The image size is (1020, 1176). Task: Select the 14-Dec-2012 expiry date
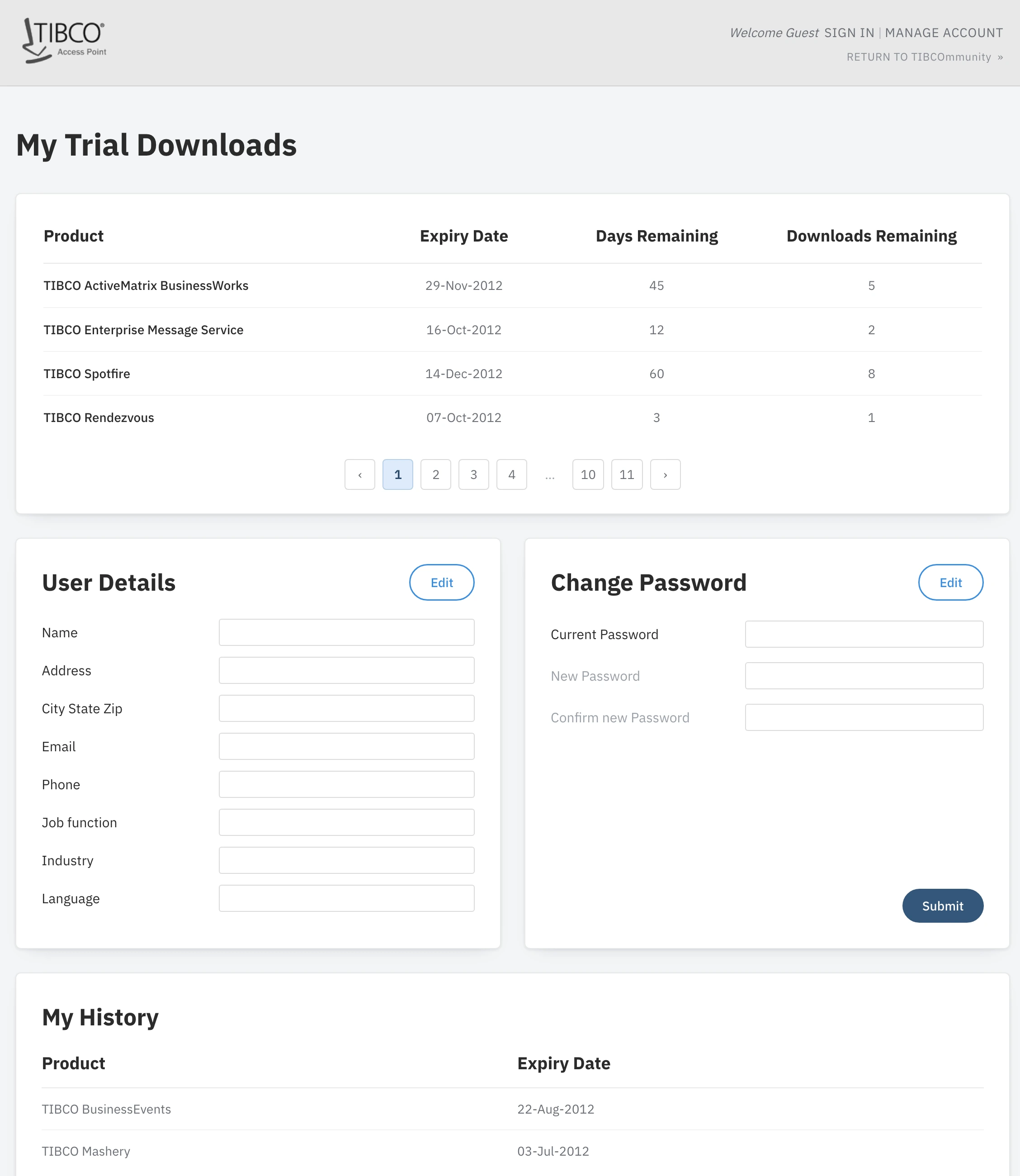[x=464, y=374]
